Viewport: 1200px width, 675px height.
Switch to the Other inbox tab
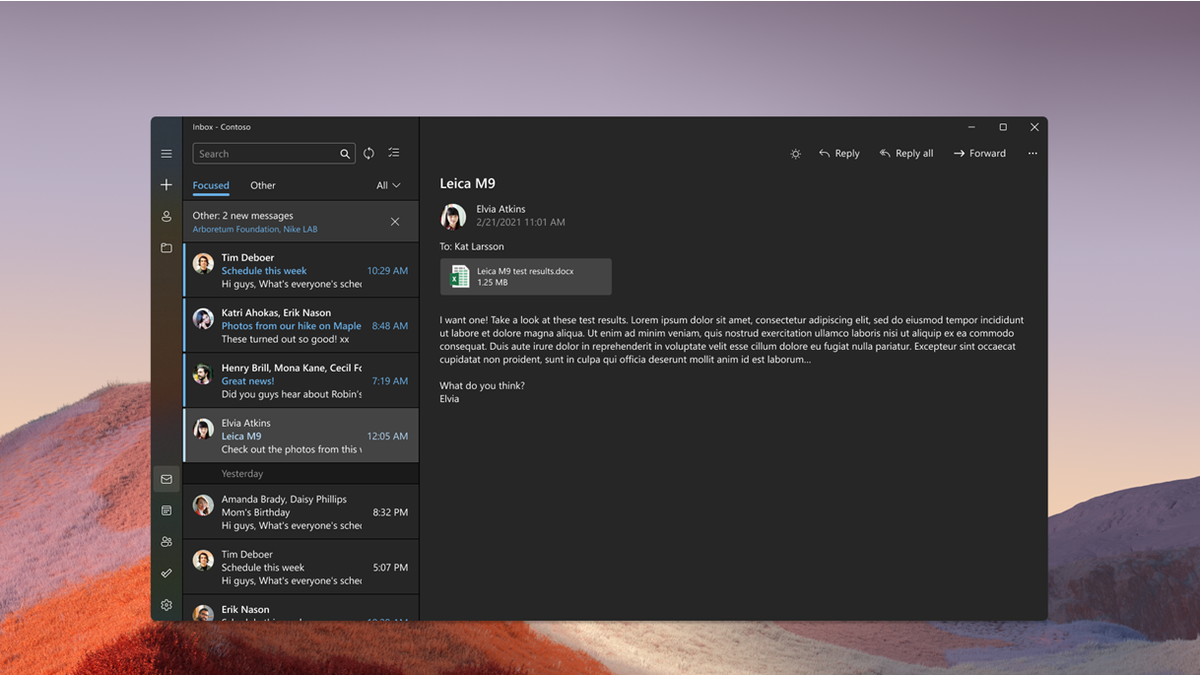(263, 185)
